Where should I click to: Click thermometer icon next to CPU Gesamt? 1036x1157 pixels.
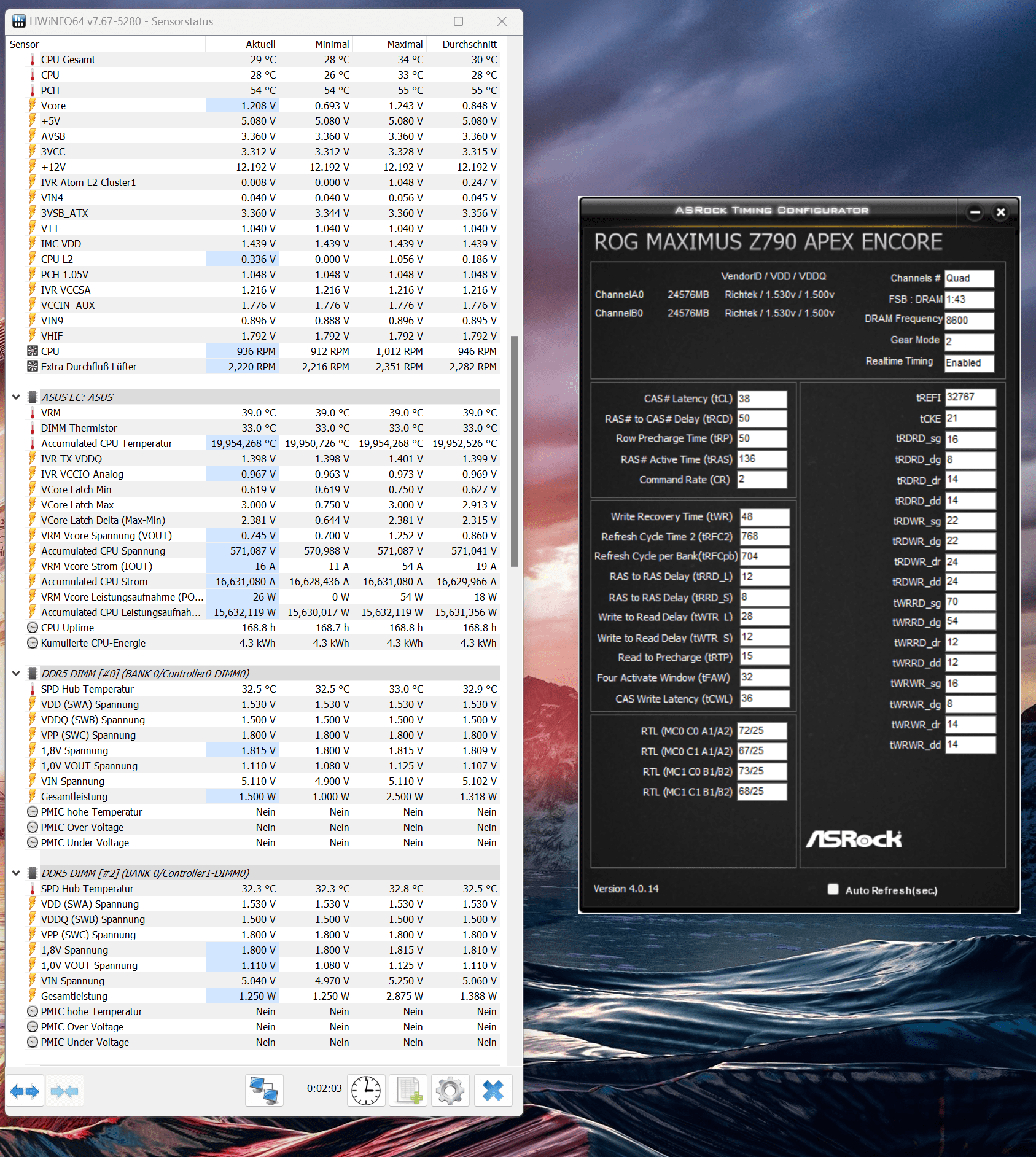(x=33, y=60)
